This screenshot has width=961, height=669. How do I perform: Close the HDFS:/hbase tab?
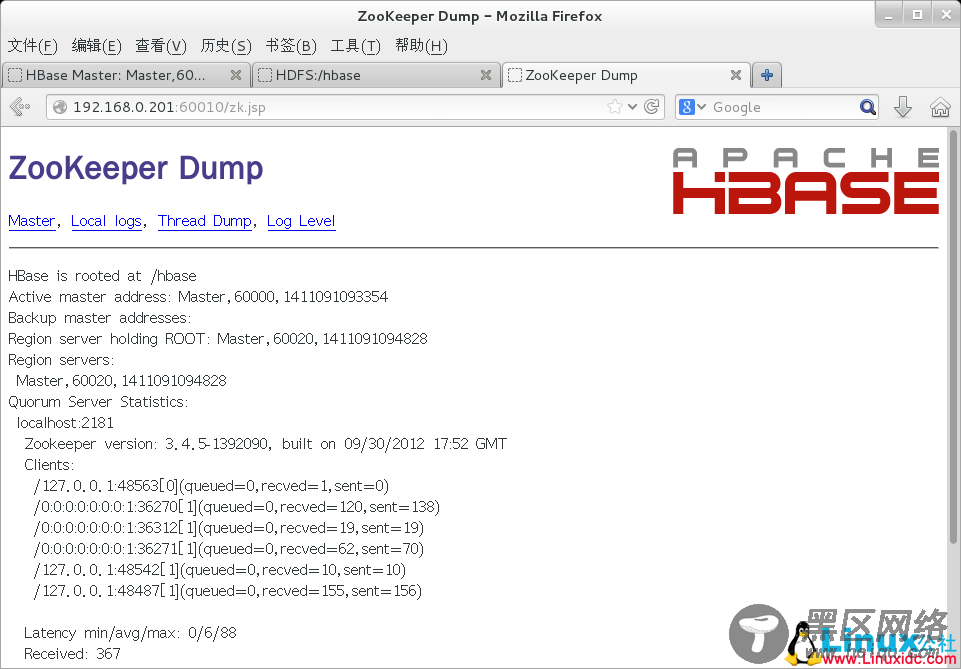coord(486,75)
